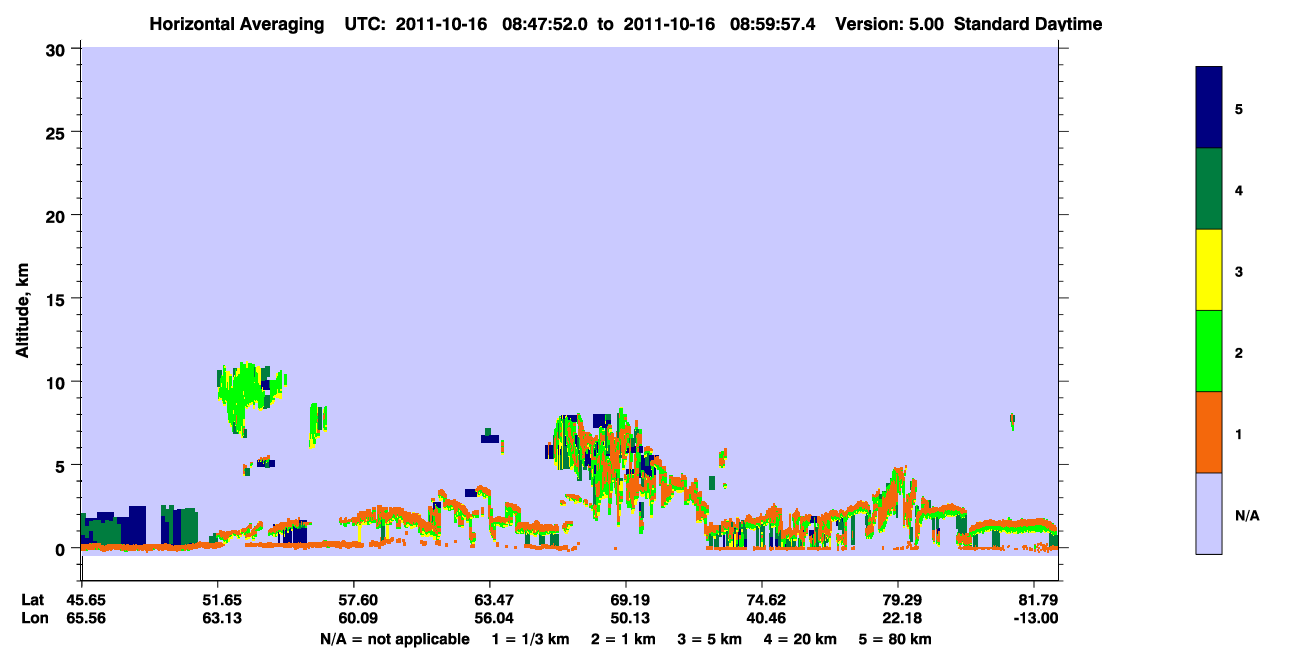Screen dimensions: 1300x667
Task: Click the '3 = 5 km' legend entry
Action: [x=709, y=639]
